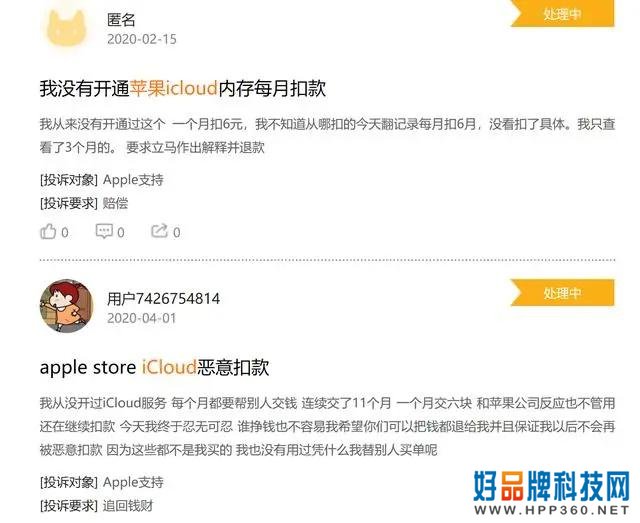Click the anonymous user's cat avatar

coord(67,28)
